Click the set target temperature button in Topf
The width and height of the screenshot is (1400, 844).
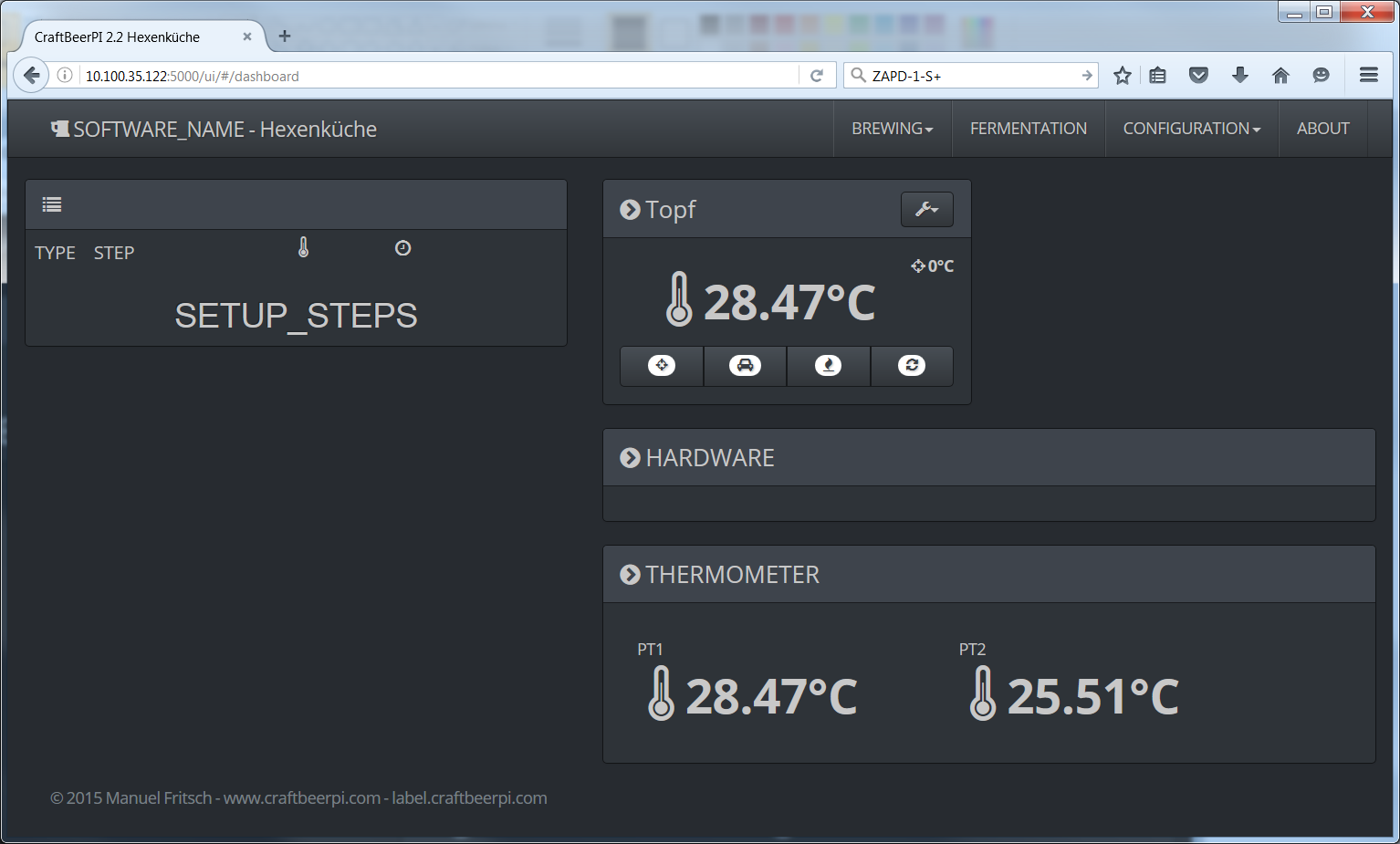662,366
